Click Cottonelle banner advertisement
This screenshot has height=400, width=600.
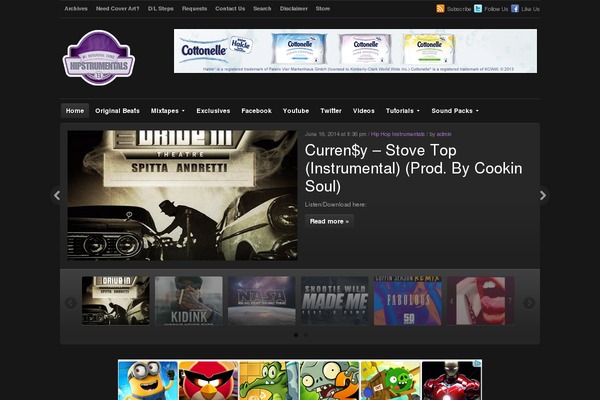(x=355, y=51)
